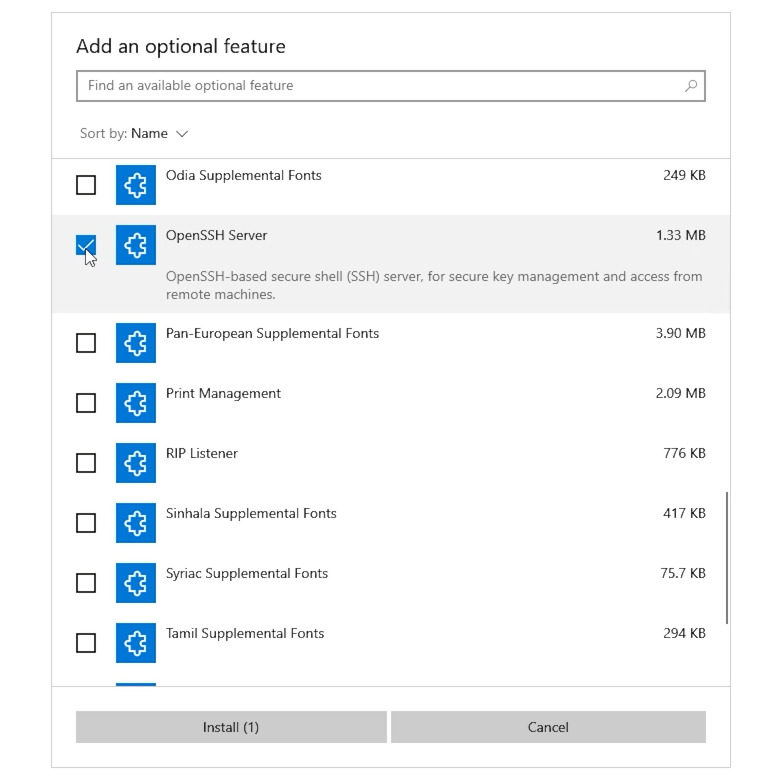Select the Sinhala Supplemental Fonts label

(x=251, y=513)
